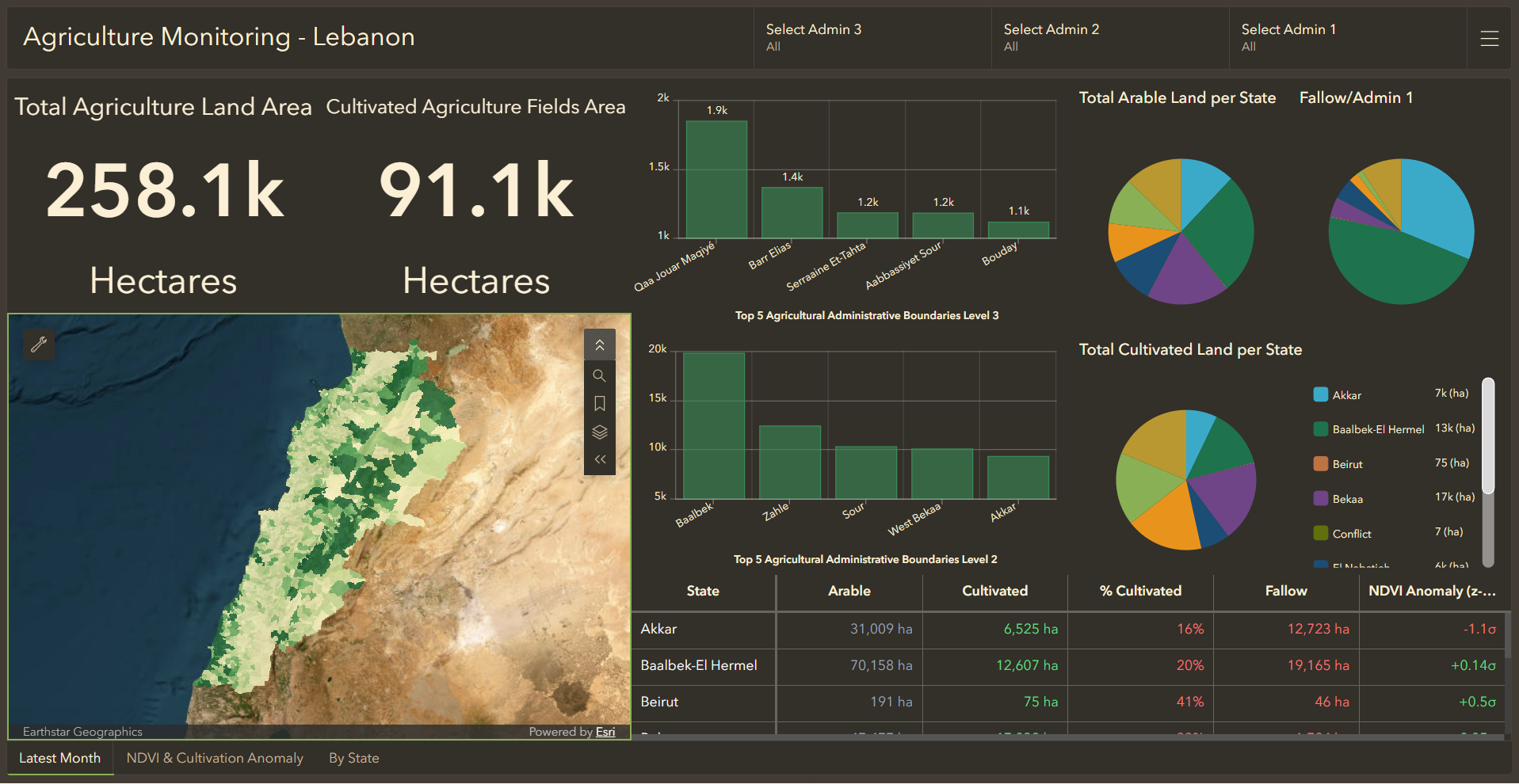Switch to NDVI & Cultivation Anomaly tab
Image resolution: width=1519 pixels, height=784 pixels.
[x=215, y=758]
